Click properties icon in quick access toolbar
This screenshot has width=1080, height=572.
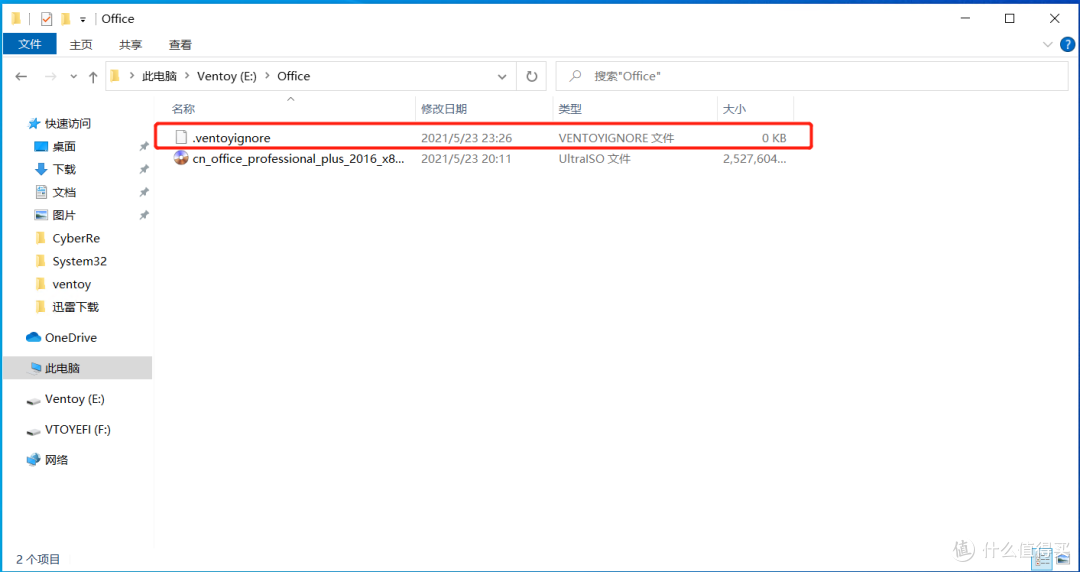click(46, 19)
